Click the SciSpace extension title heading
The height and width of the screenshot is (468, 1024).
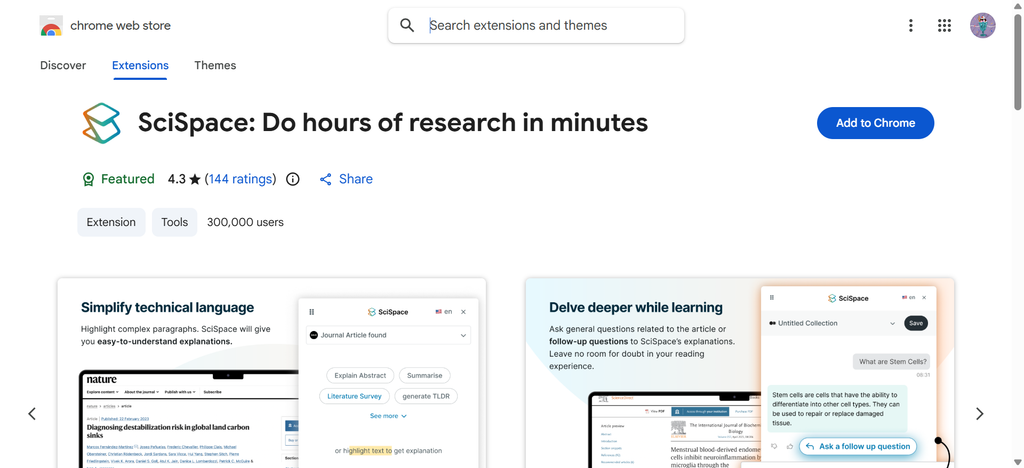[x=392, y=123]
